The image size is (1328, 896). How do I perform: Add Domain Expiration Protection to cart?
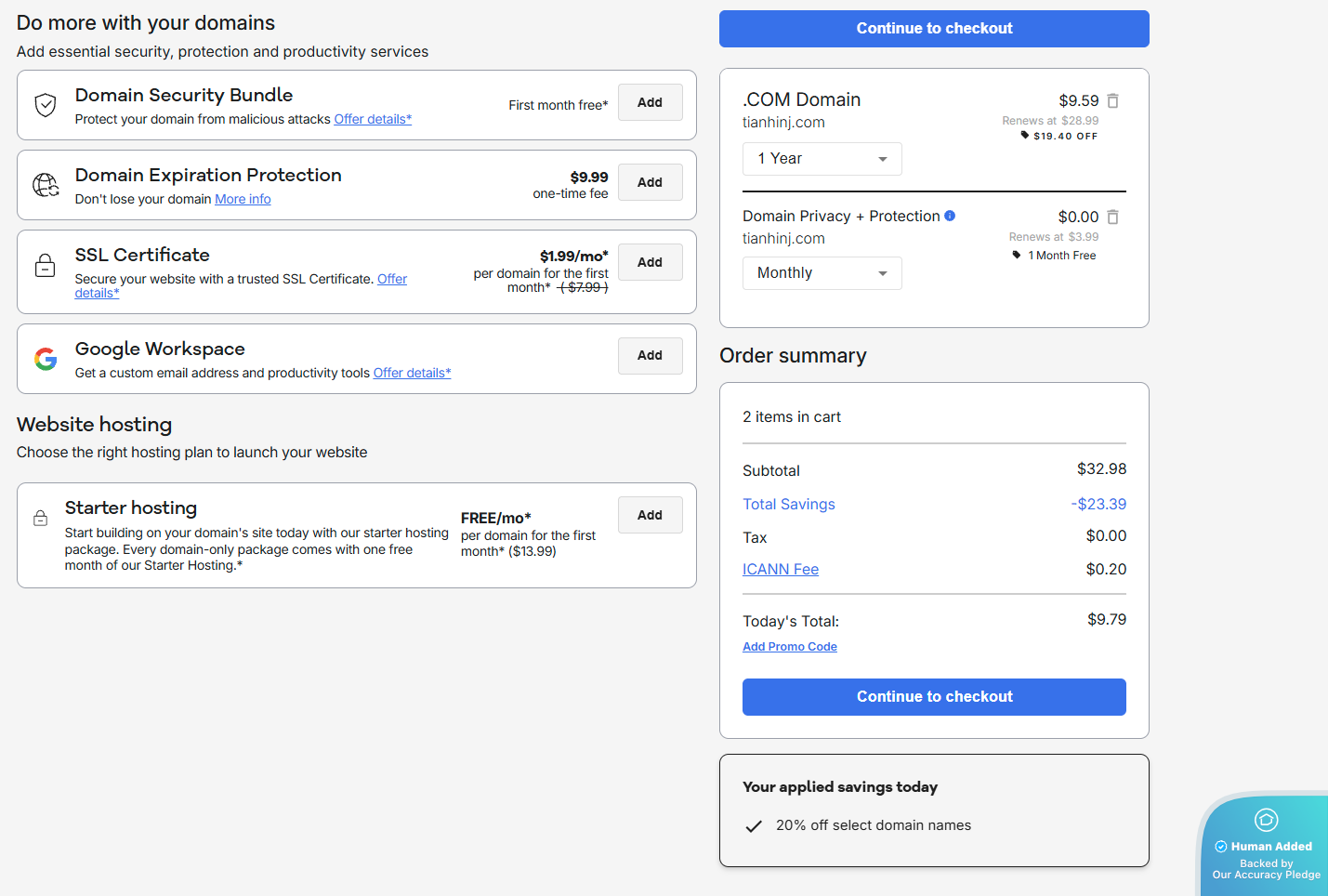coord(650,182)
